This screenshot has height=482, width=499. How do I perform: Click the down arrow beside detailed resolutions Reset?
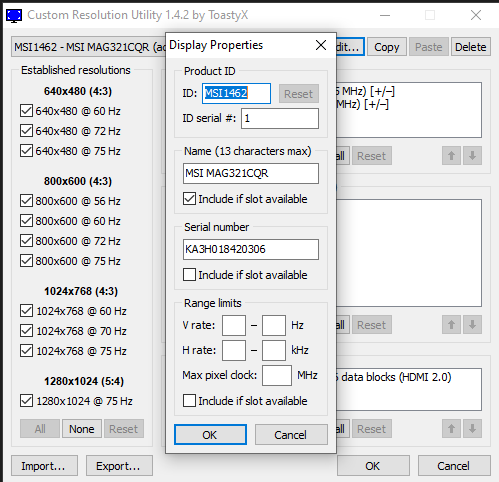(472, 156)
